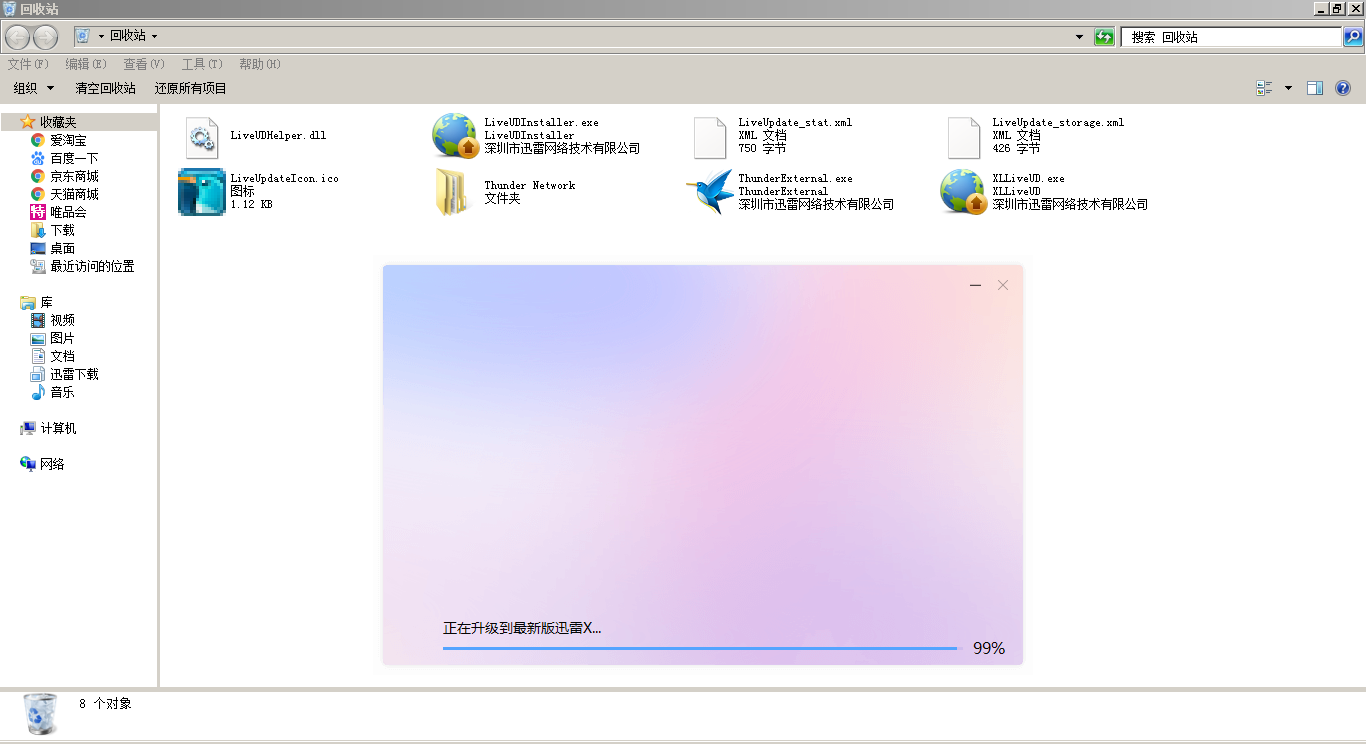Image resolution: width=1366 pixels, height=744 pixels.
Task: Open 唯品会 favorite link
Action: (x=68, y=212)
